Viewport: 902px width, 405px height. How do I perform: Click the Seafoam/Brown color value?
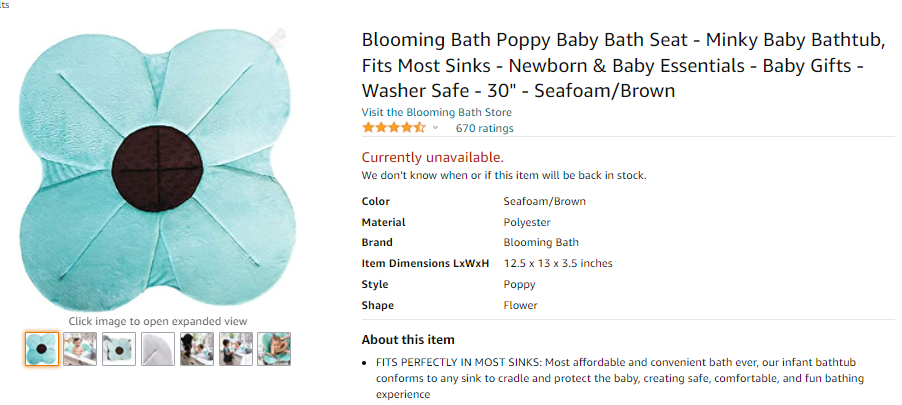click(x=544, y=201)
